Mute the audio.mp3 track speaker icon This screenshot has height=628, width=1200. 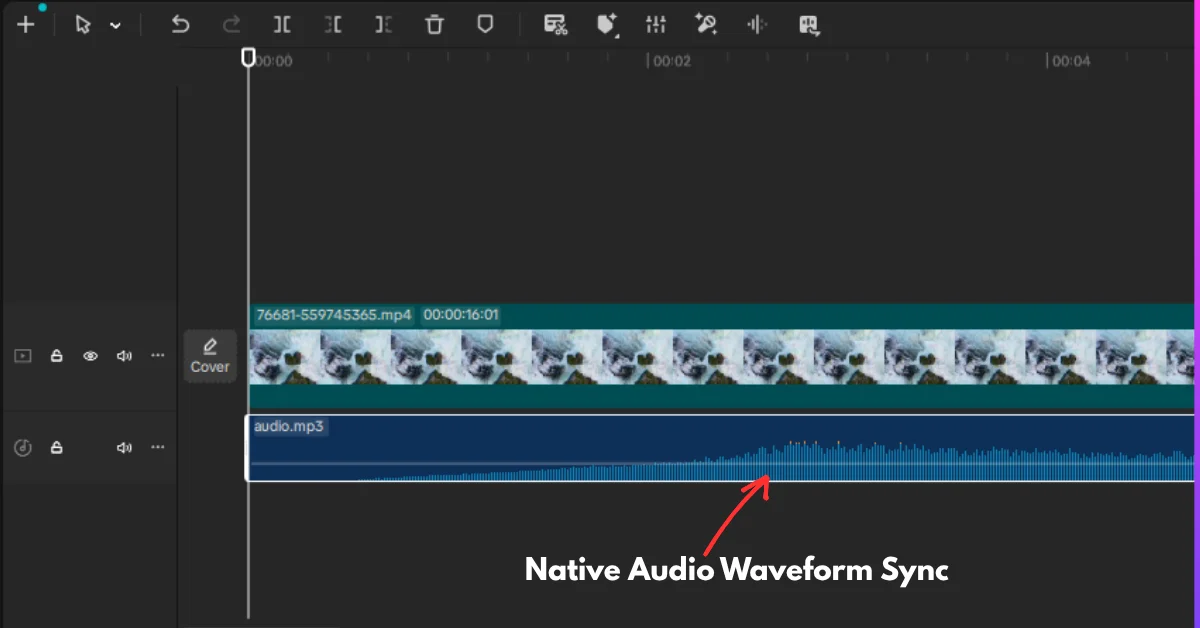coord(124,447)
